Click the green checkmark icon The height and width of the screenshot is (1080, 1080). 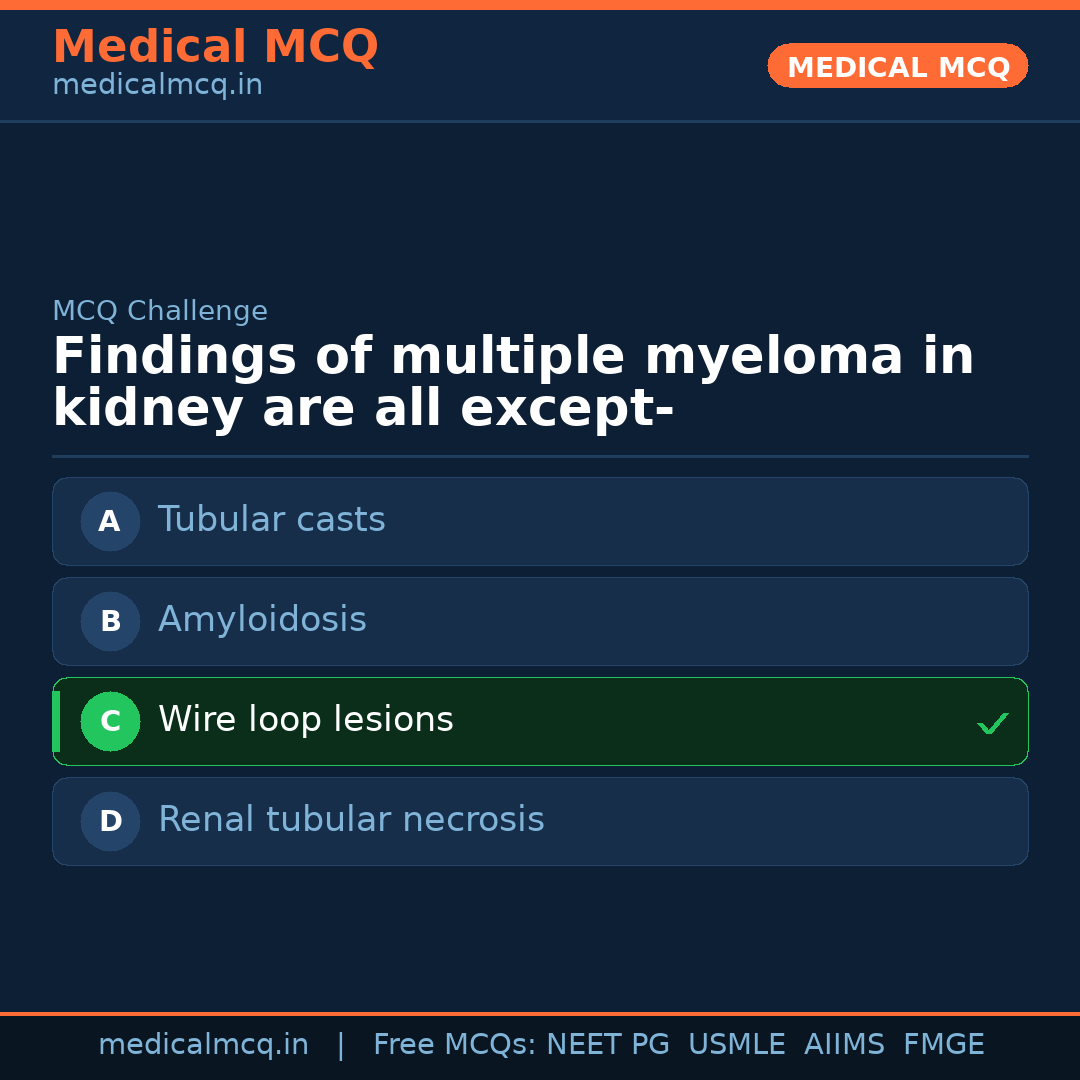coord(992,723)
